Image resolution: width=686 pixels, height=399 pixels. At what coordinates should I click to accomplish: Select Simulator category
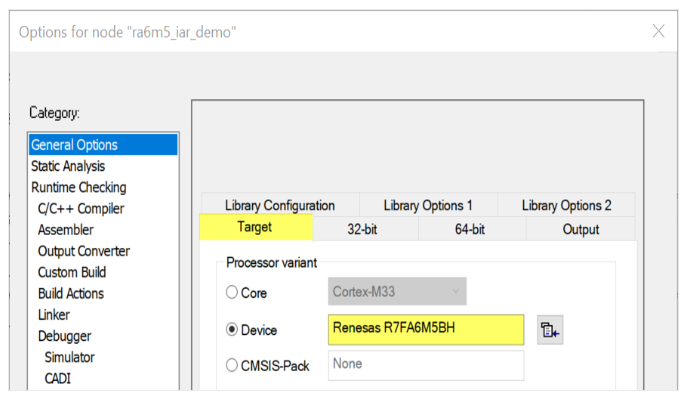[x=103, y=357]
